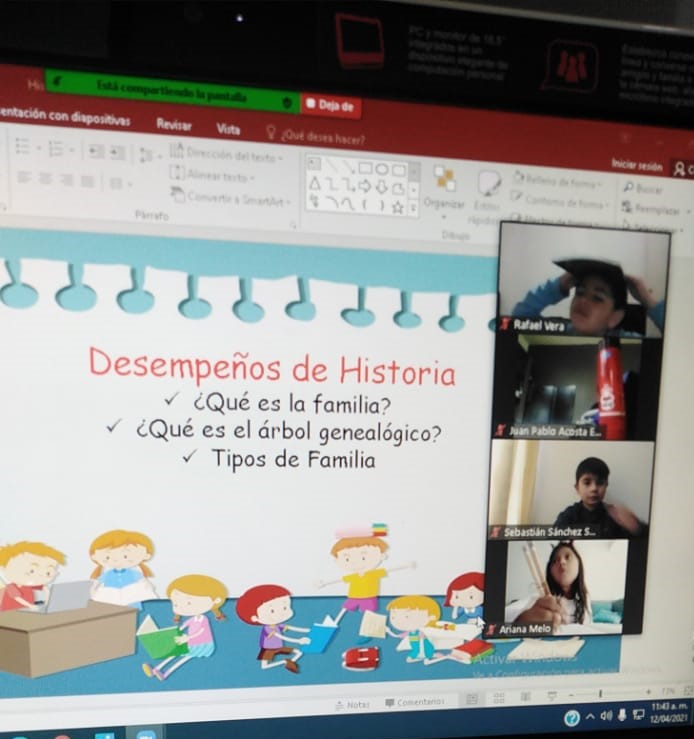Click the line spacing icon
Image resolution: width=694 pixels, height=739 pixels.
coord(147,155)
